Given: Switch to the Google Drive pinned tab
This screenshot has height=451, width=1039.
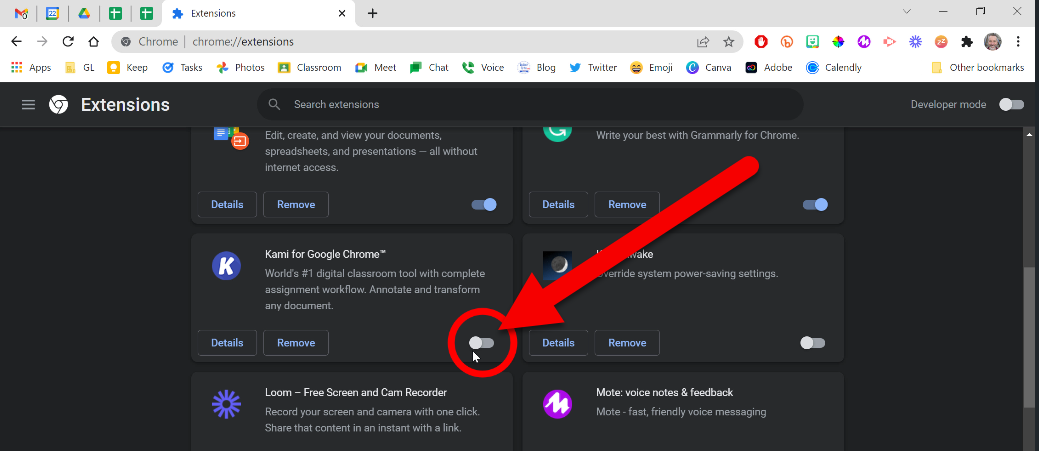Looking at the screenshot, I should click(x=83, y=13).
